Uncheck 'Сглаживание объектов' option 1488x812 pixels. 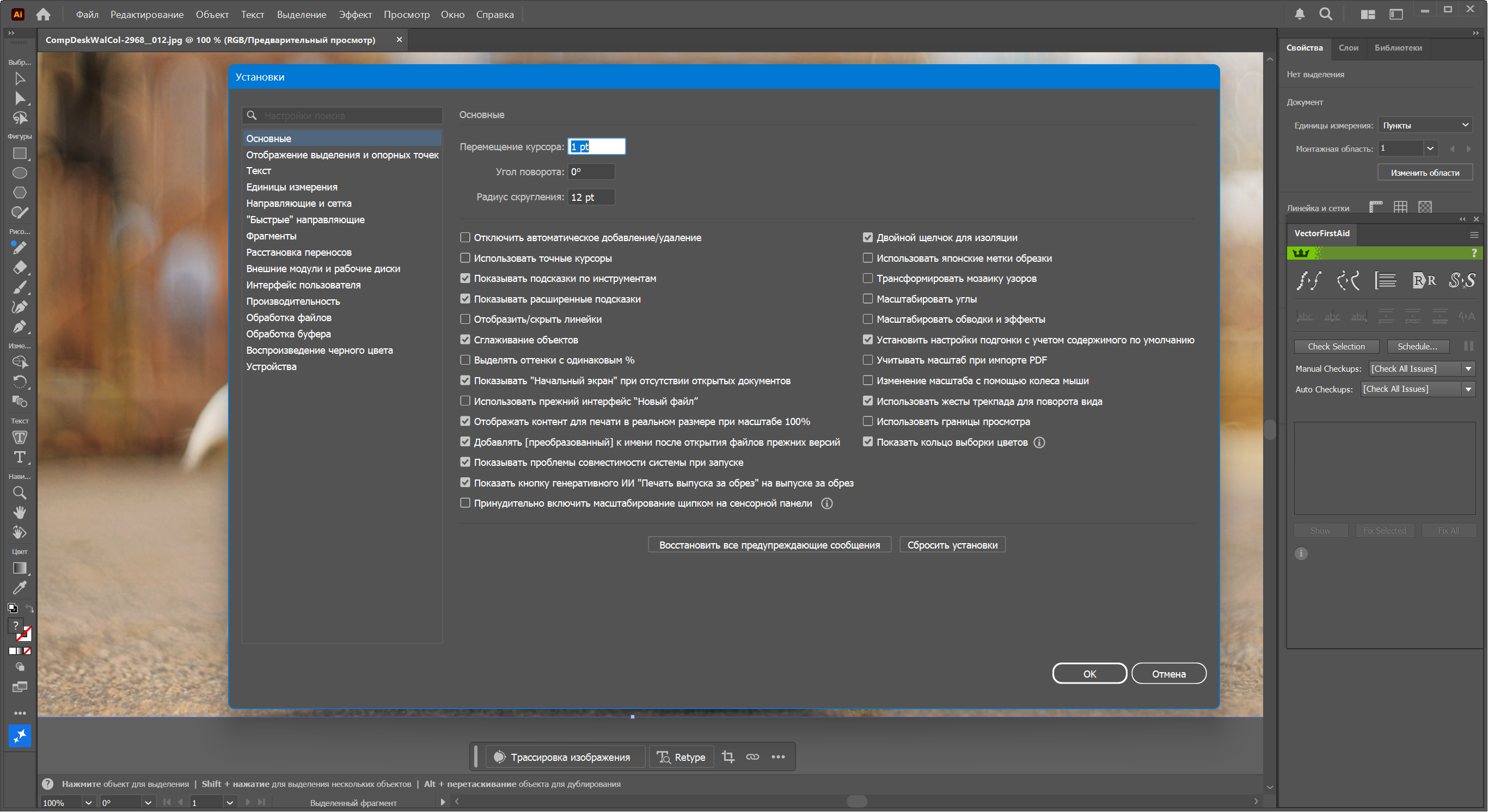coord(465,340)
